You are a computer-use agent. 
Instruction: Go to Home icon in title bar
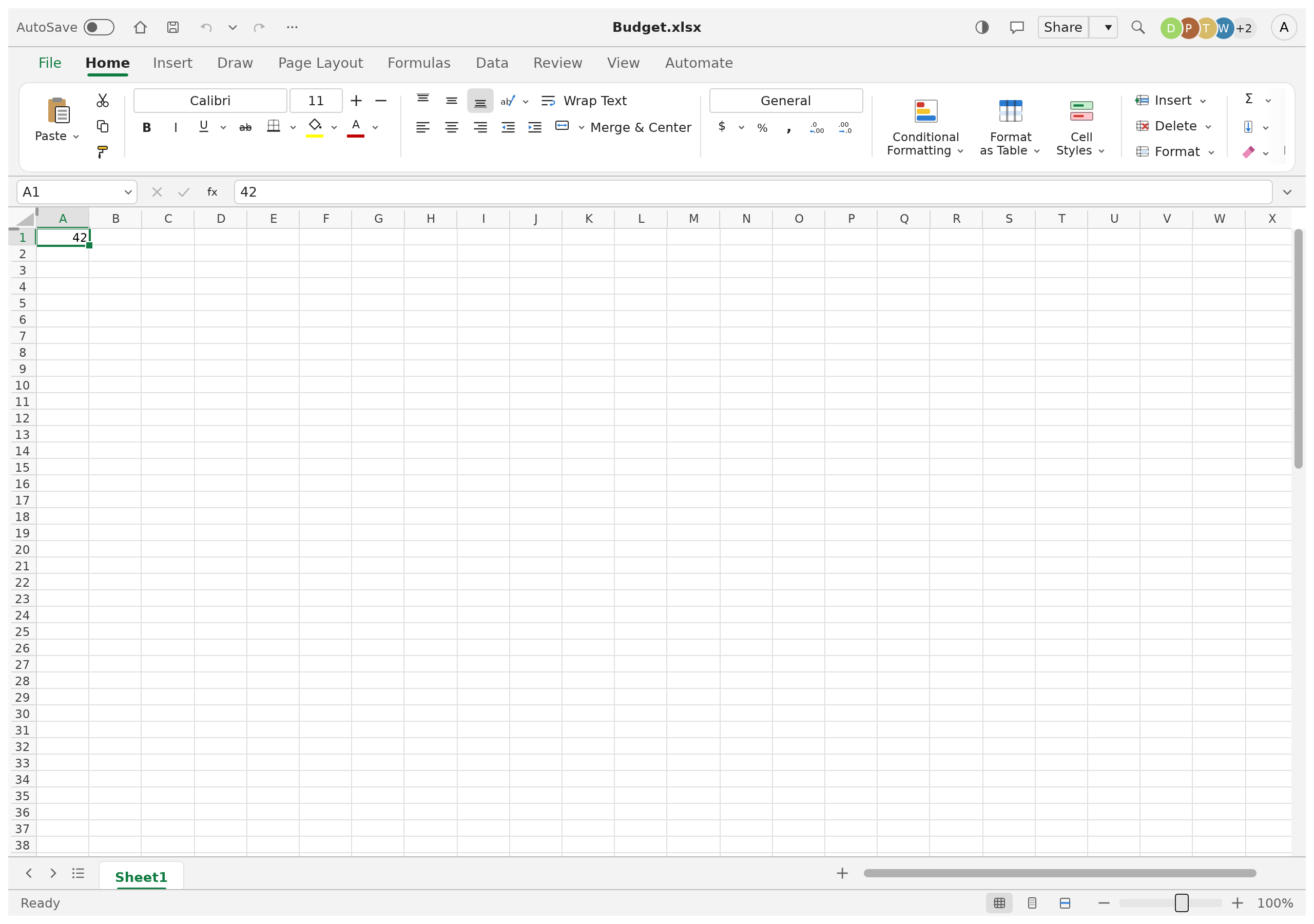(x=140, y=28)
